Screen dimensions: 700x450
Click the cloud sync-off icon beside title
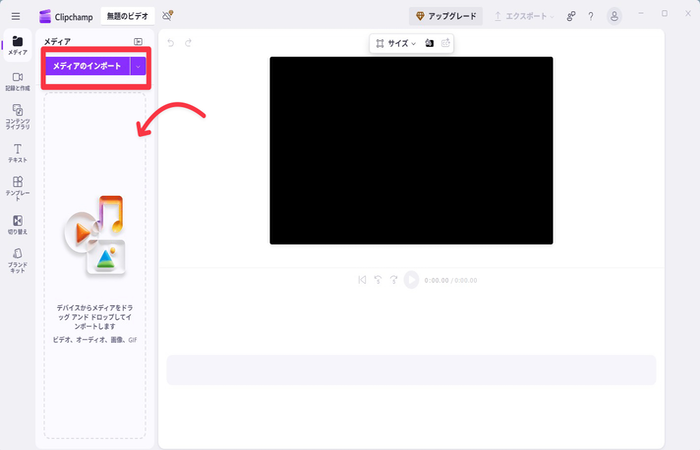pyautogui.click(x=168, y=16)
